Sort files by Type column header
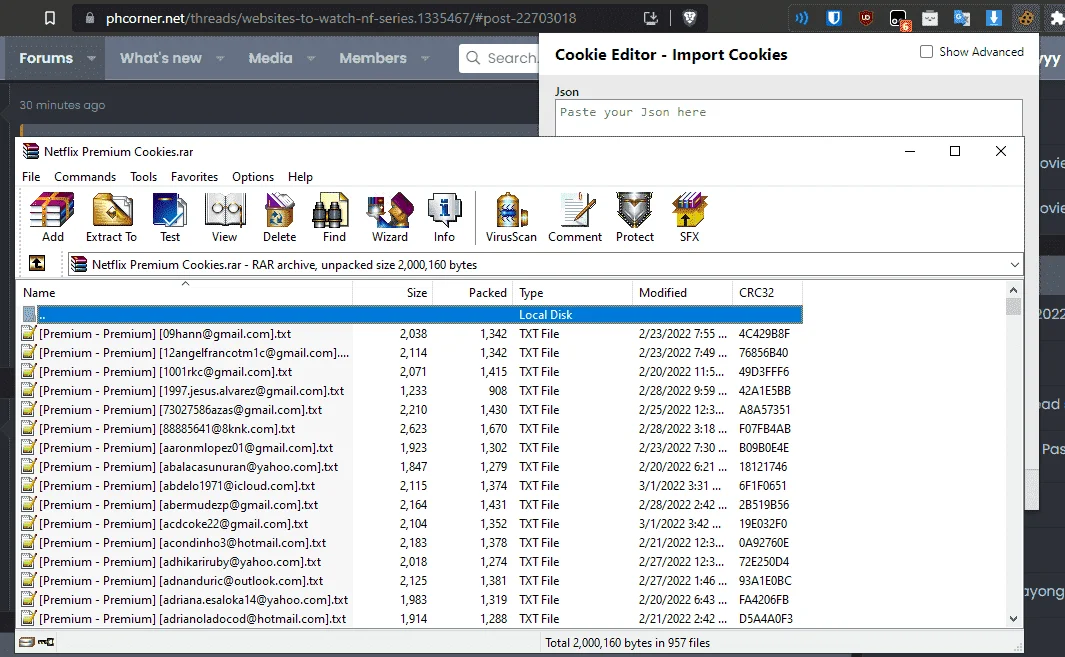 point(573,293)
